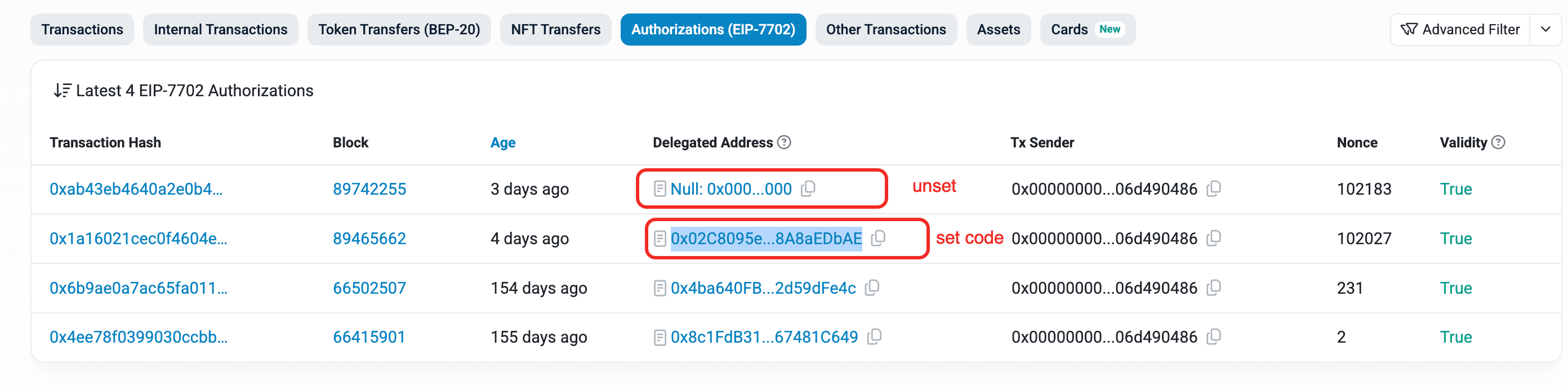Copy delegated address 0x02C8095e...8A8aEDbAE
Viewport: 1568px width, 386px height.
tap(879, 238)
